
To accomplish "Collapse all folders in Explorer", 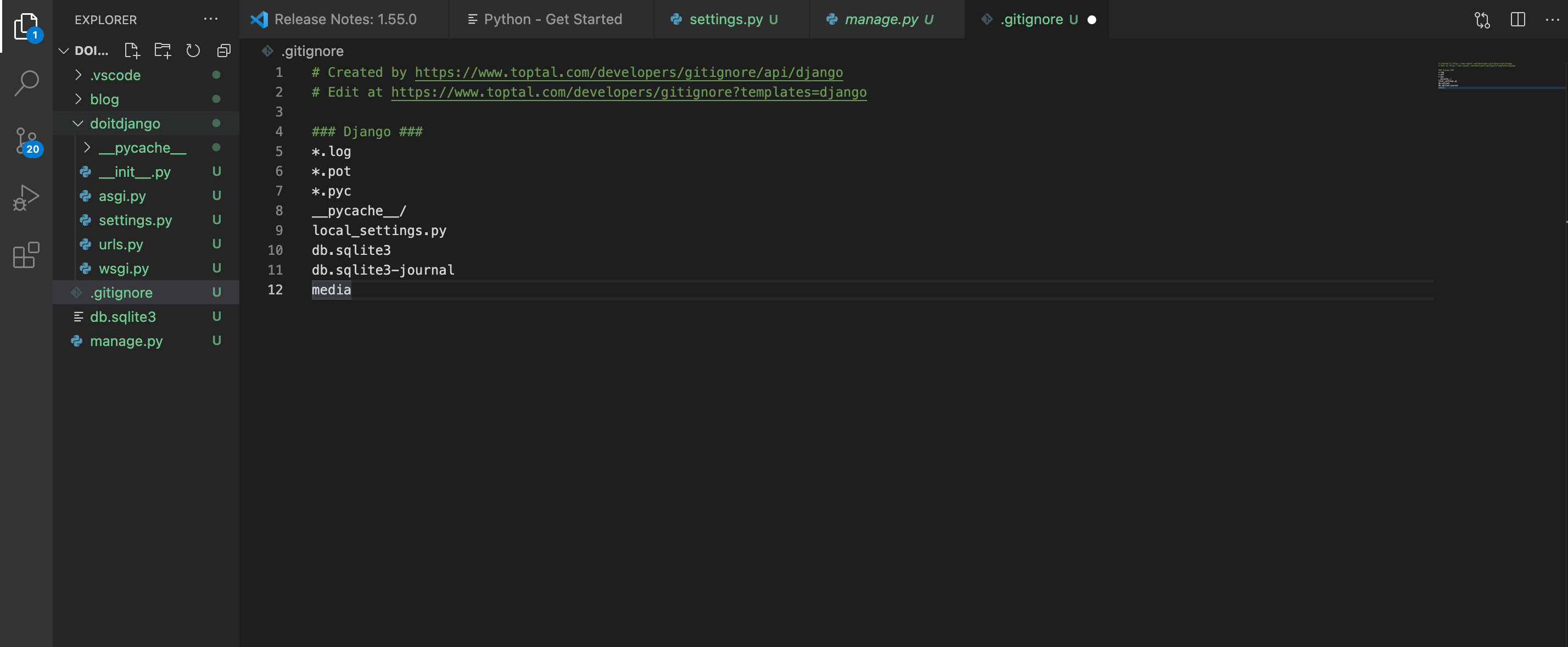I will [x=223, y=51].
